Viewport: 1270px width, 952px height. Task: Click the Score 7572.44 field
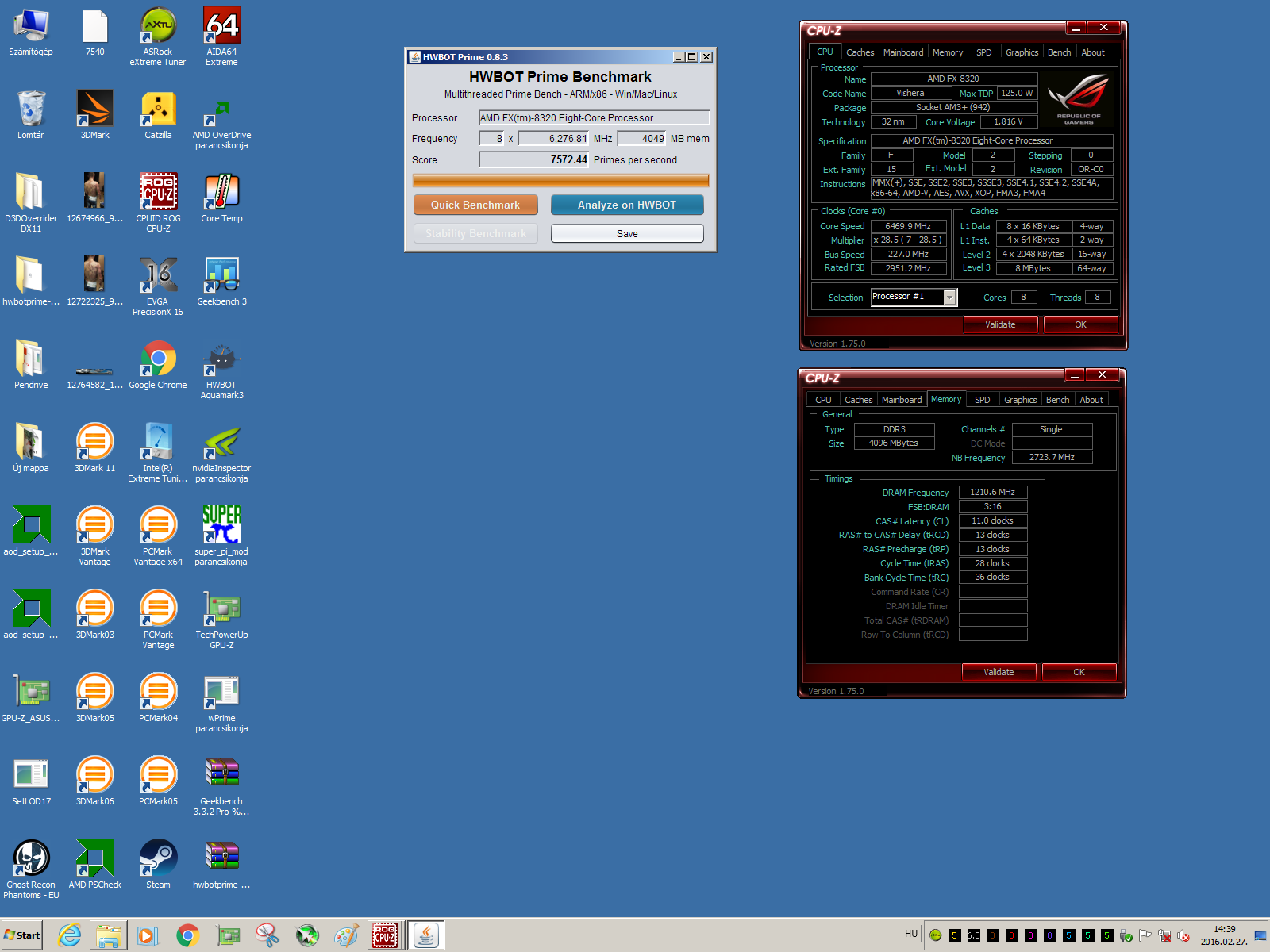(x=534, y=159)
